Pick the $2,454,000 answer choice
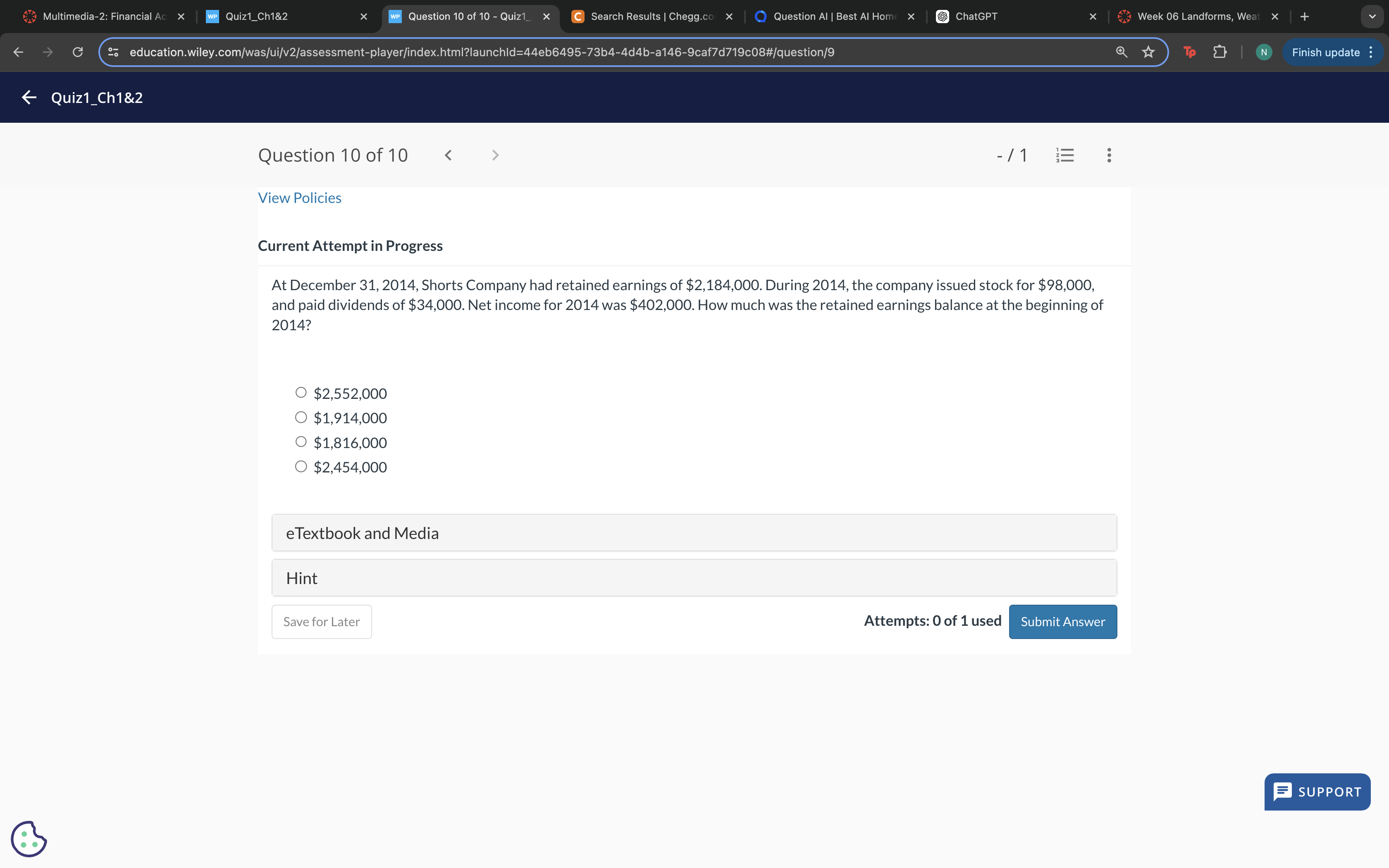This screenshot has height=868, width=1389. (x=301, y=467)
